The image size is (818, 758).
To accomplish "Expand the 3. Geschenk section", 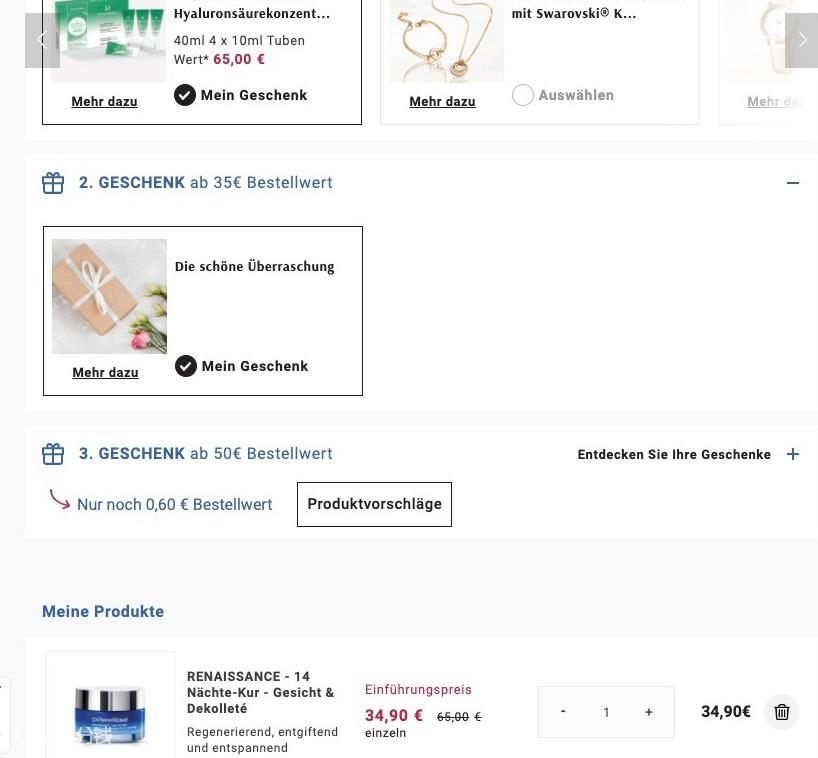I will [793, 454].
